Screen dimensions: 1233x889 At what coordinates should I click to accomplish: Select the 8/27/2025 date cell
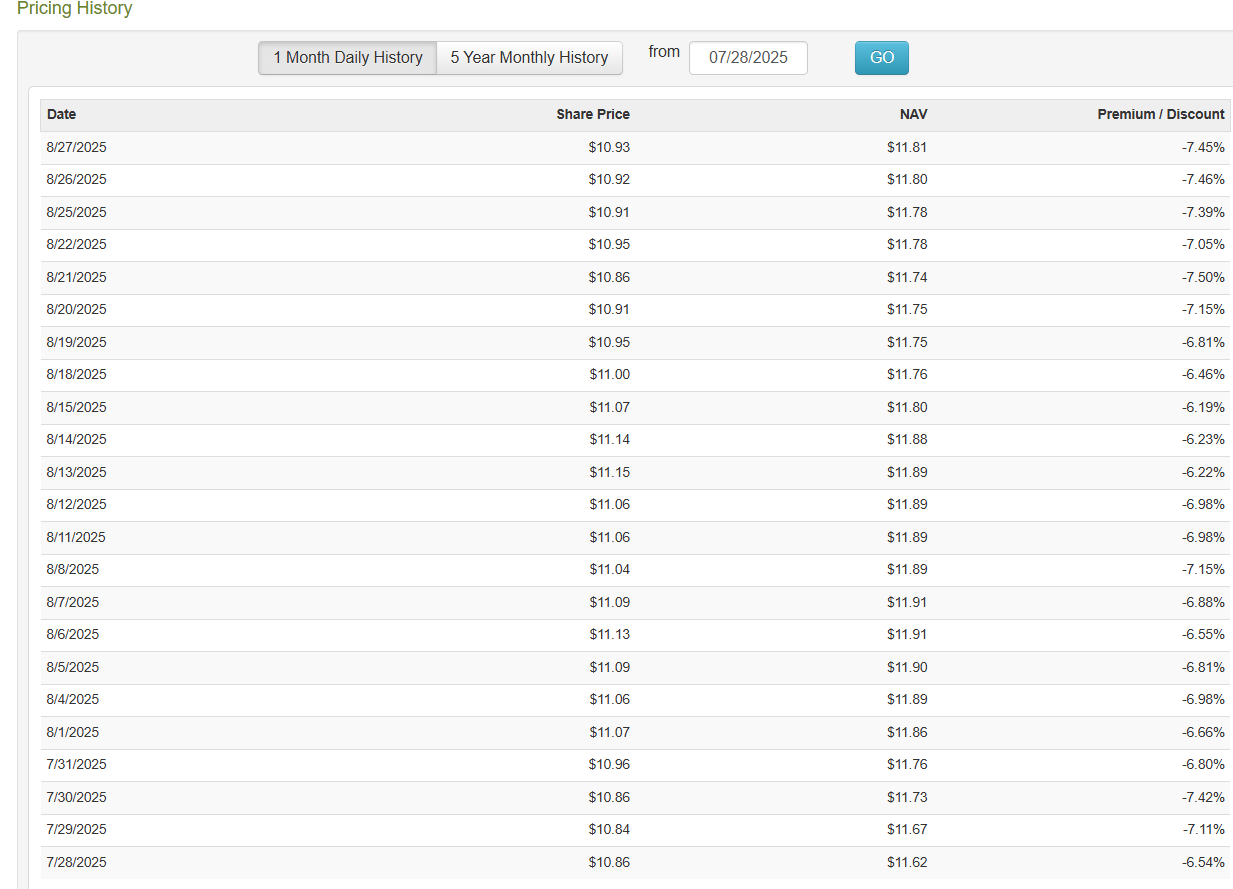click(x=76, y=147)
